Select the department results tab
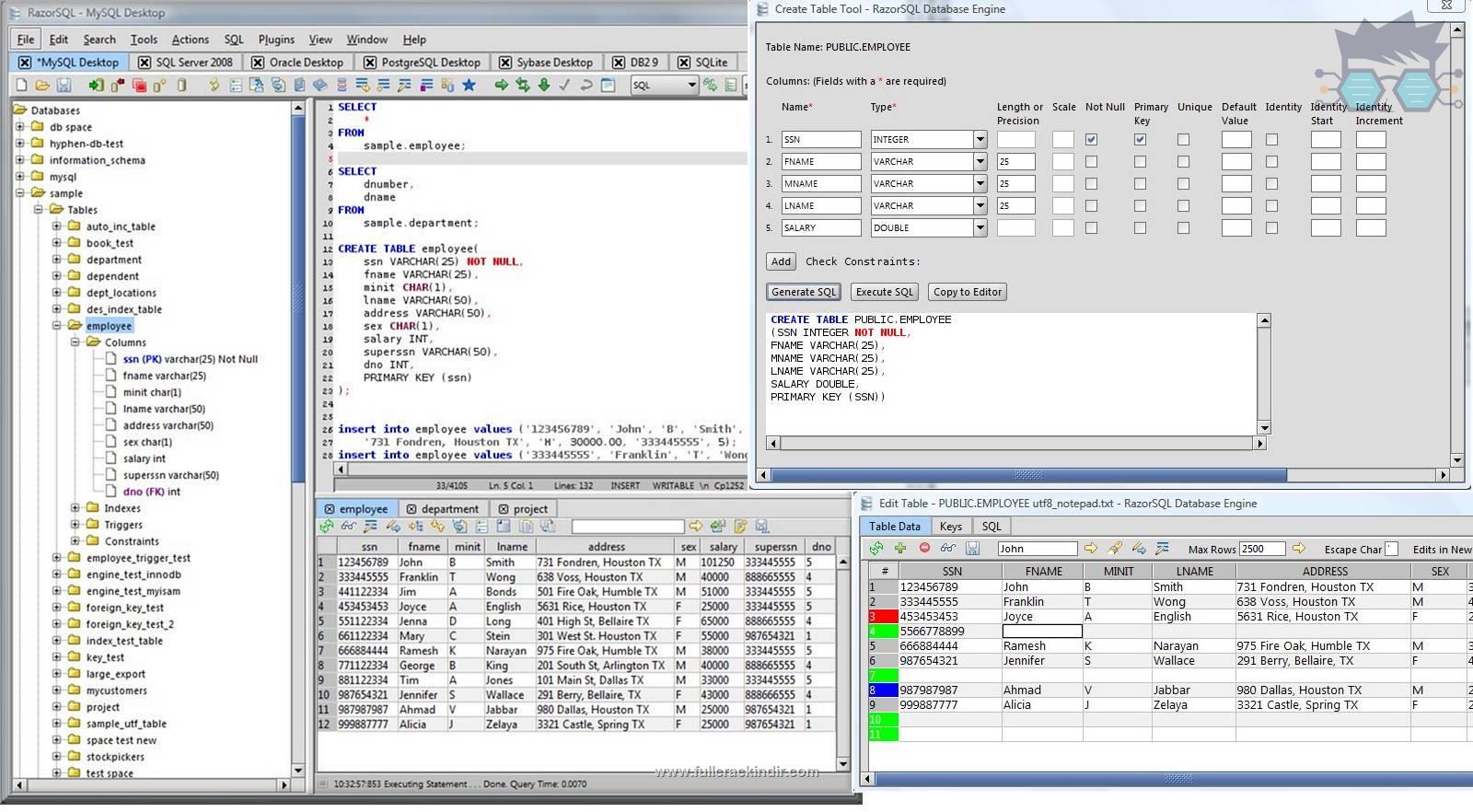Viewport: 1473px width, 812px height. coord(443,509)
